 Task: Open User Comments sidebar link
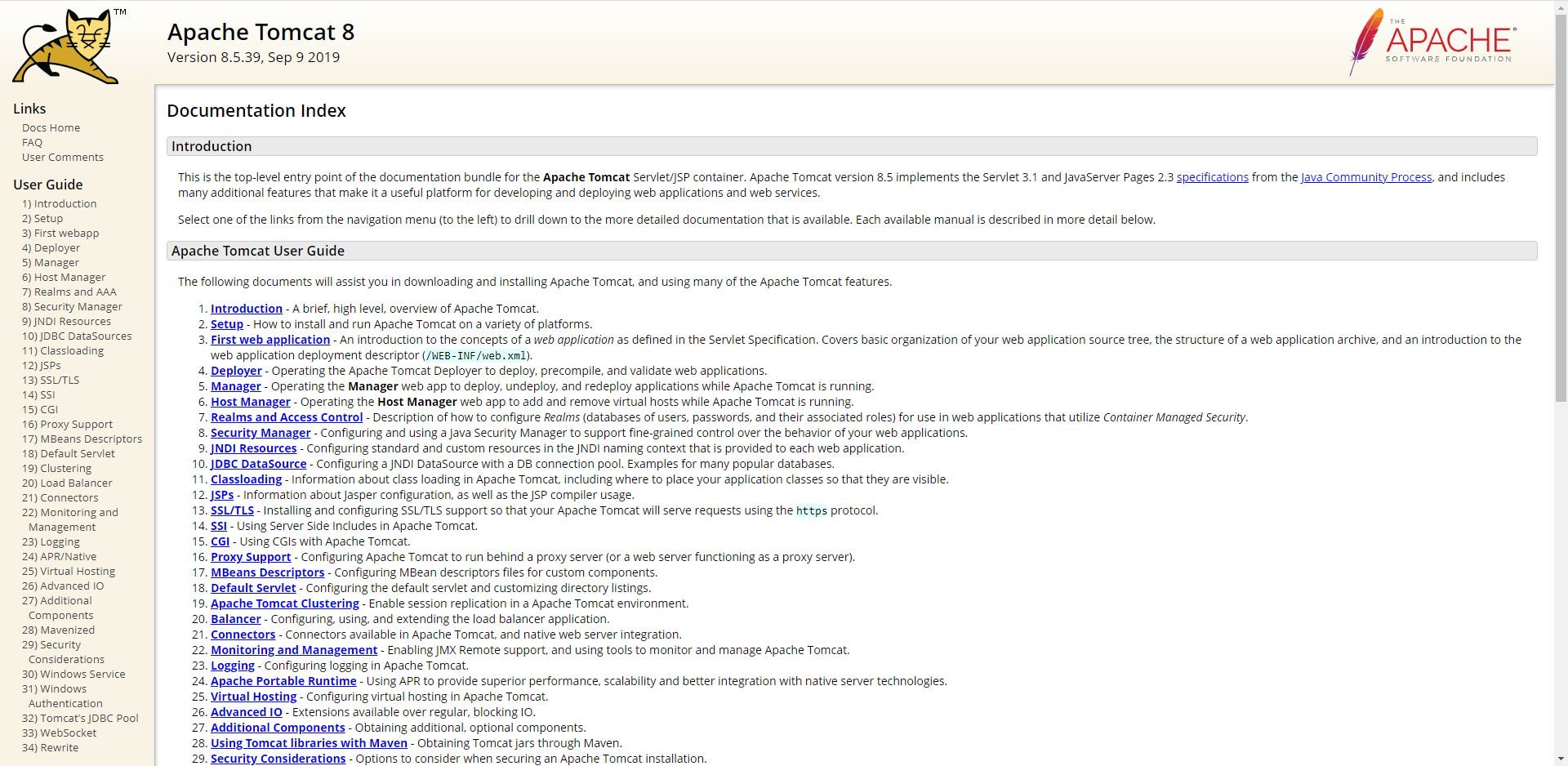[63, 158]
